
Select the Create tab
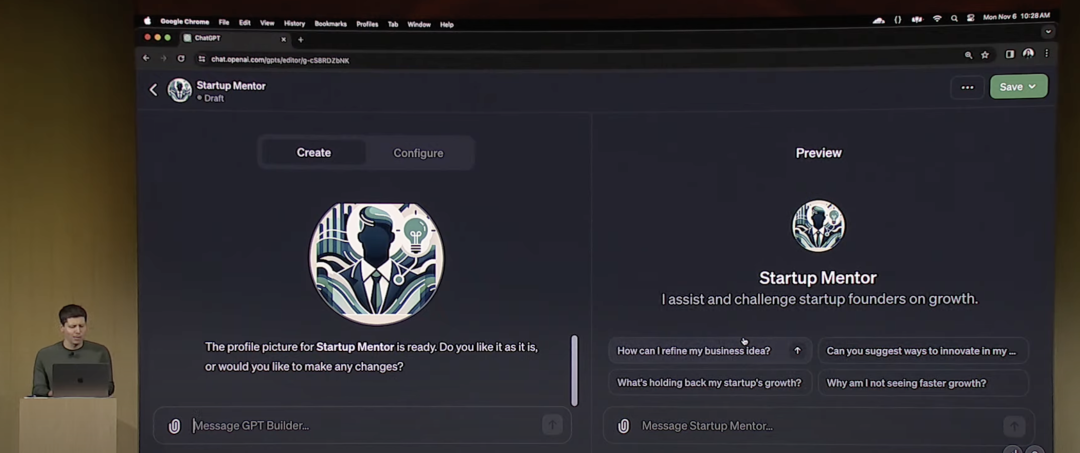pyautogui.click(x=313, y=153)
